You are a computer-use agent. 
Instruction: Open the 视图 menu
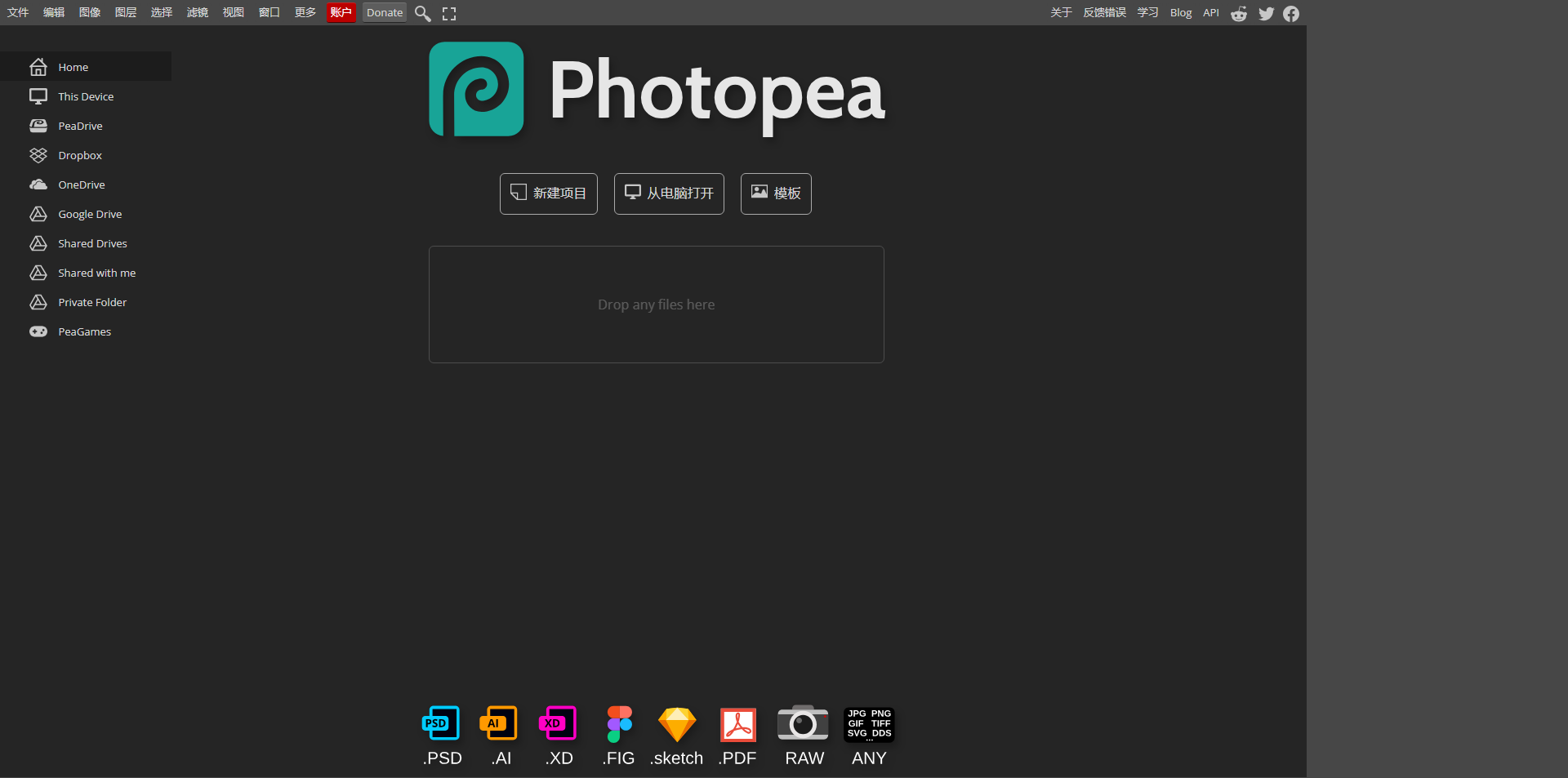pos(234,12)
